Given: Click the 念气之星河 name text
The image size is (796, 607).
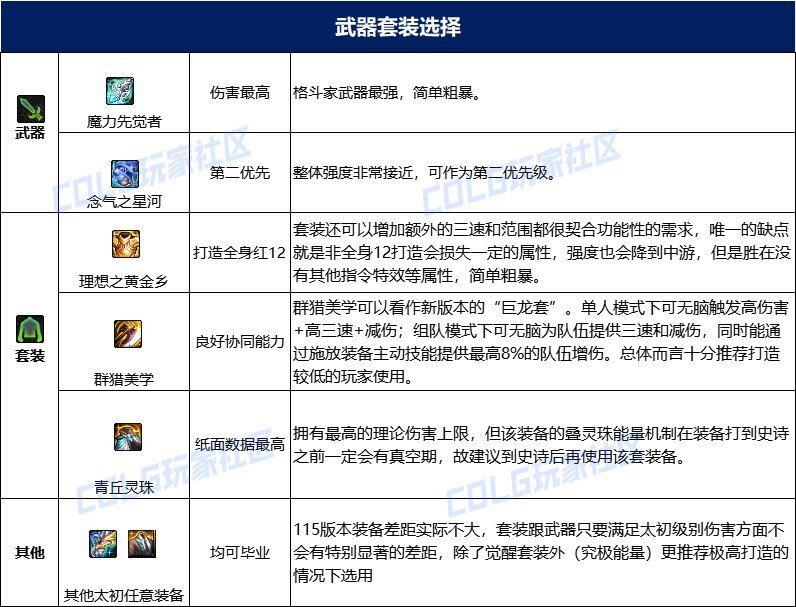Looking at the screenshot, I should (x=124, y=202).
